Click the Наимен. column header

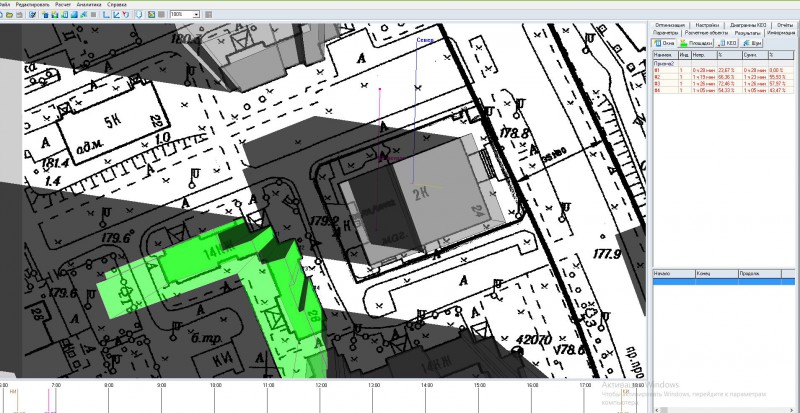[665, 55]
